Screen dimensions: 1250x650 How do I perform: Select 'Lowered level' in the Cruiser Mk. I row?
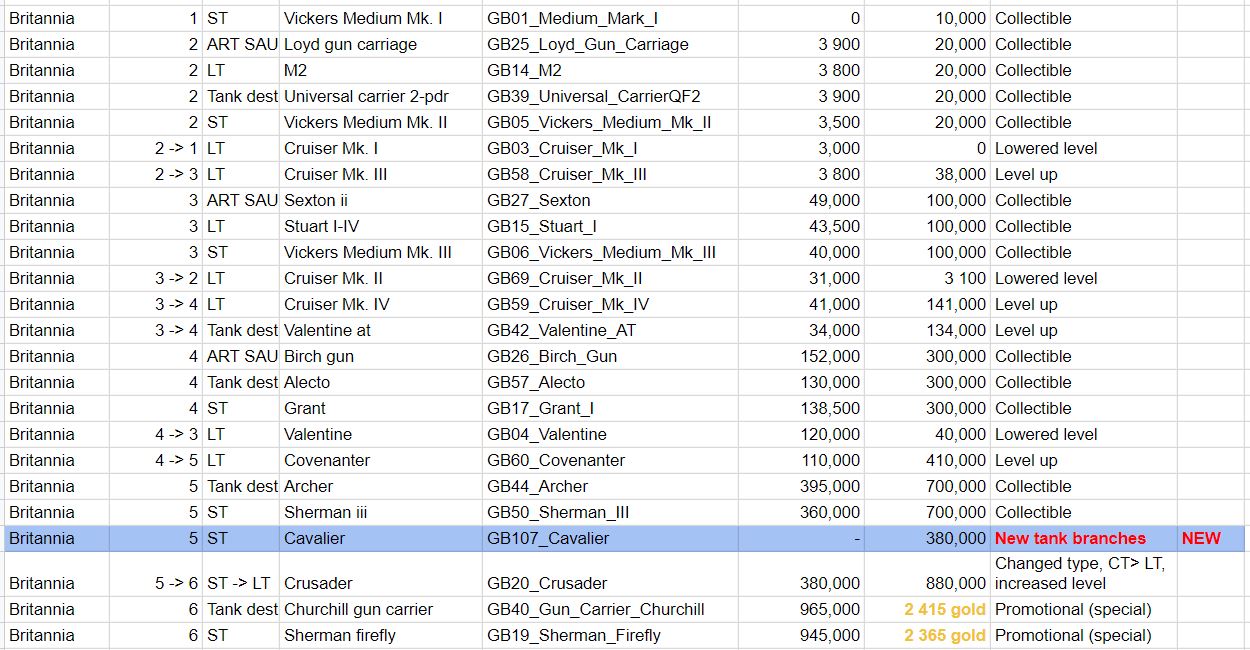point(1084,148)
